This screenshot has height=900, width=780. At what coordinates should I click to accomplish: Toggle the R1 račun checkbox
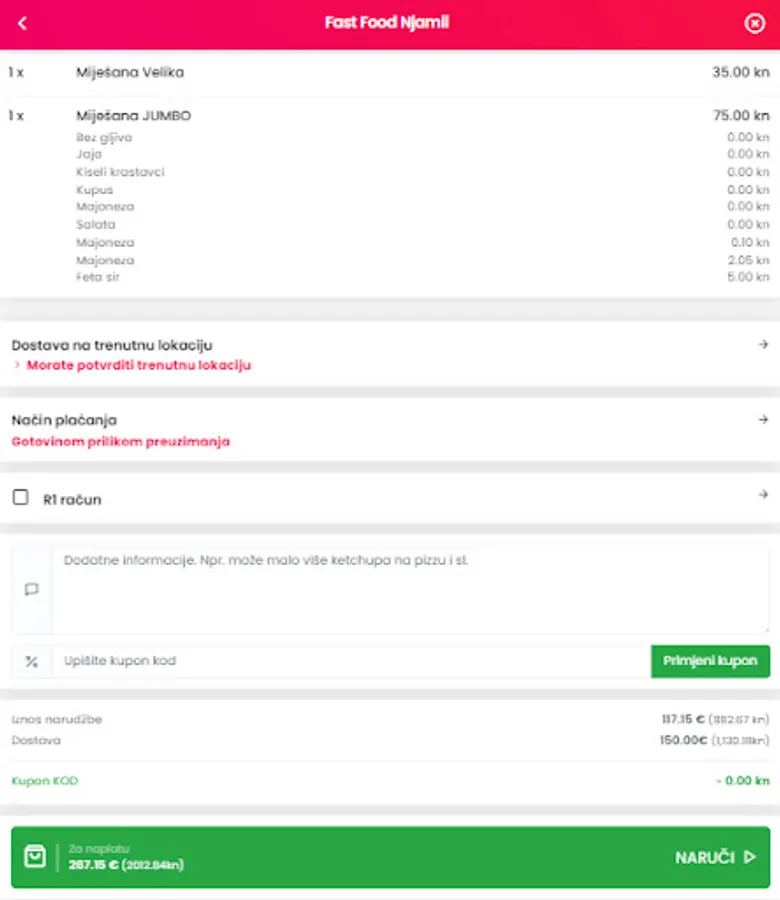coord(20,498)
